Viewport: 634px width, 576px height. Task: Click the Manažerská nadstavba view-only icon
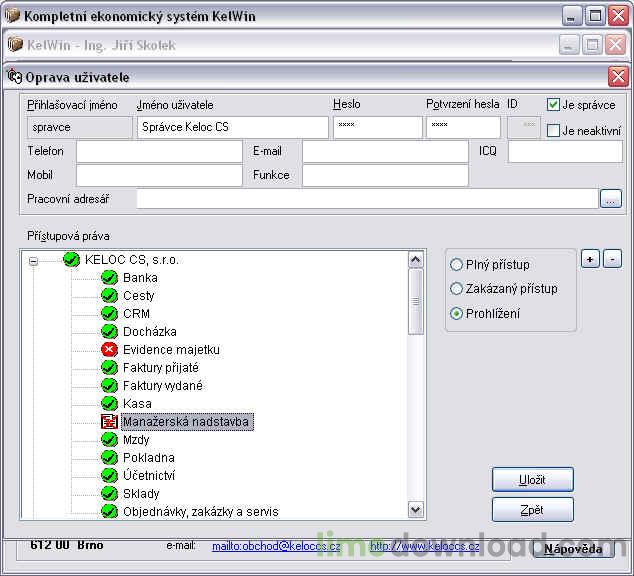[x=110, y=422]
